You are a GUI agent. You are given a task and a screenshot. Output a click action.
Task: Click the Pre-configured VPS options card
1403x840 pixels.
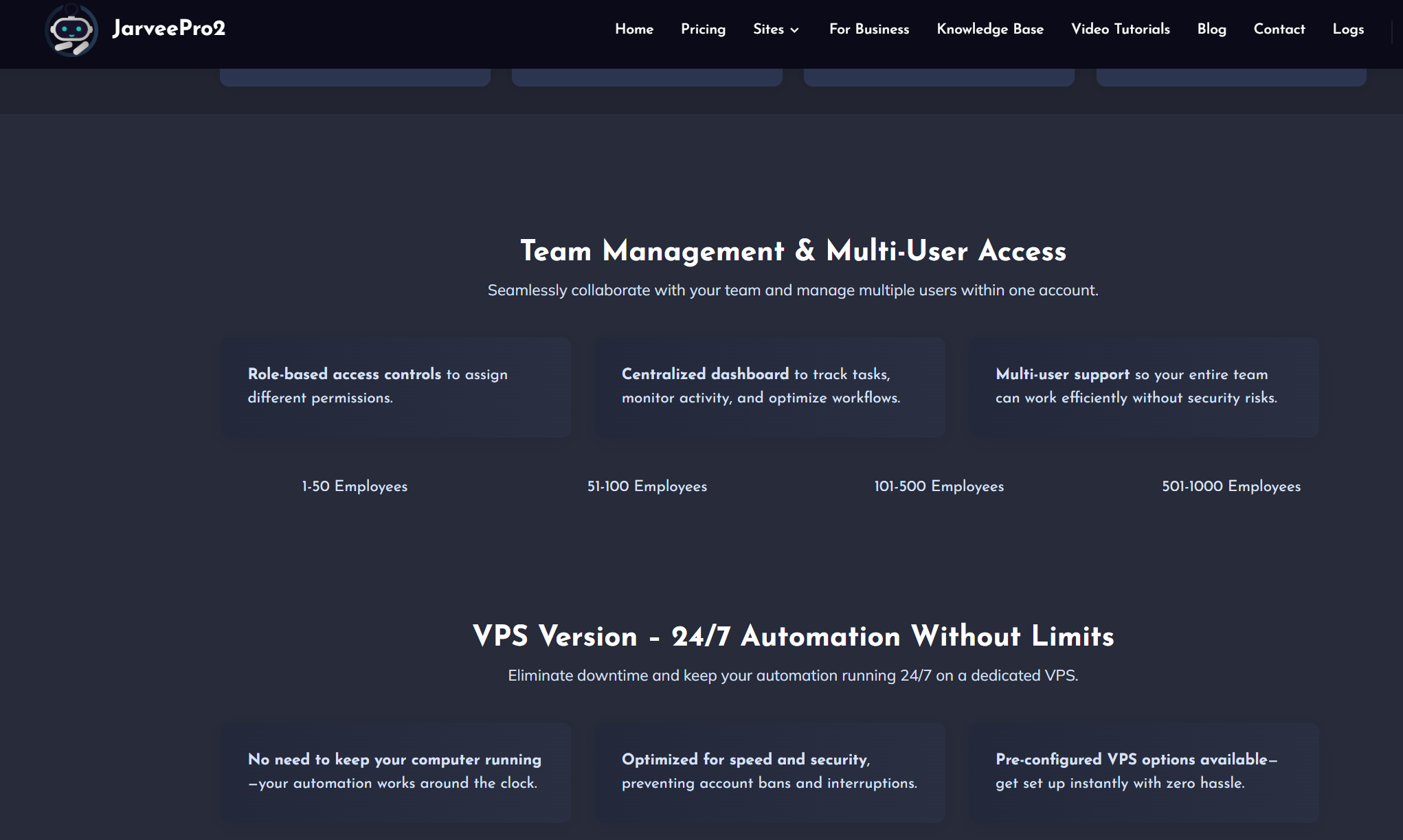pyautogui.click(x=1143, y=771)
